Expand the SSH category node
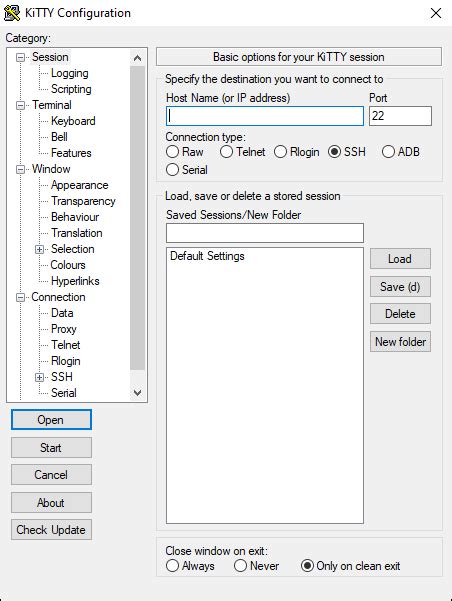This screenshot has height=601, width=452. tap(39, 378)
